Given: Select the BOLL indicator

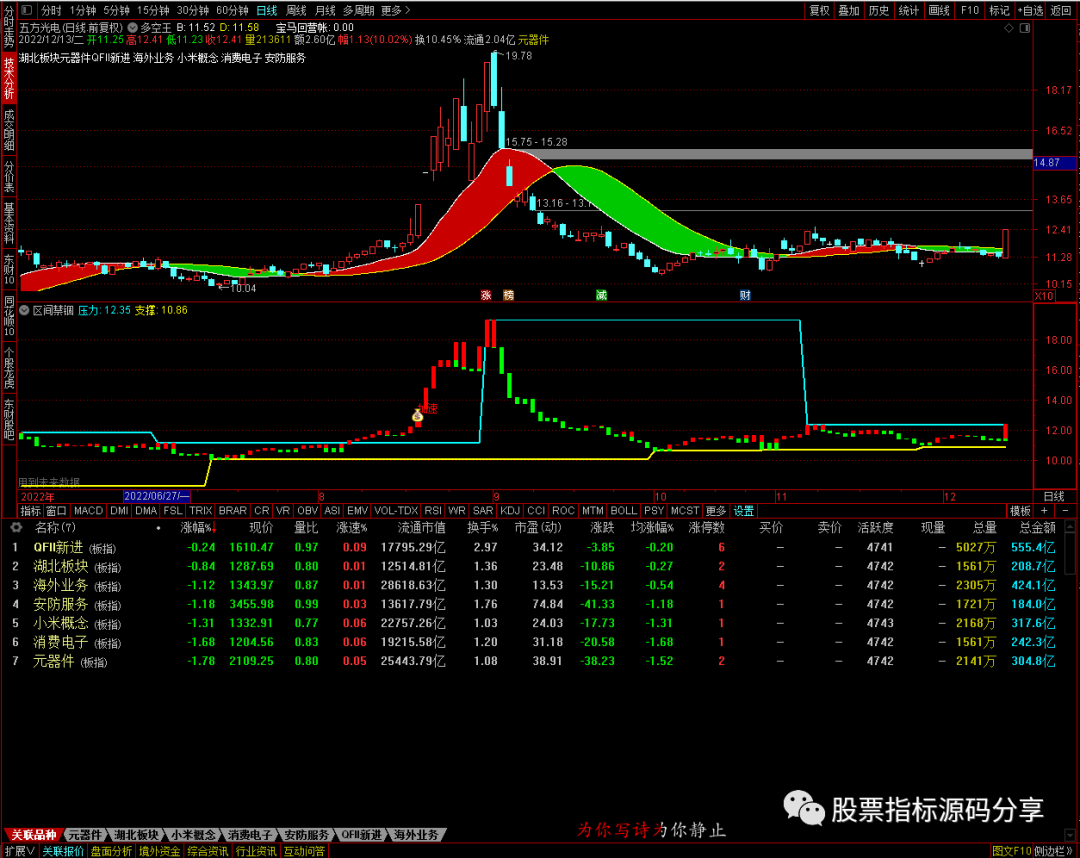Looking at the screenshot, I should click(x=624, y=511).
